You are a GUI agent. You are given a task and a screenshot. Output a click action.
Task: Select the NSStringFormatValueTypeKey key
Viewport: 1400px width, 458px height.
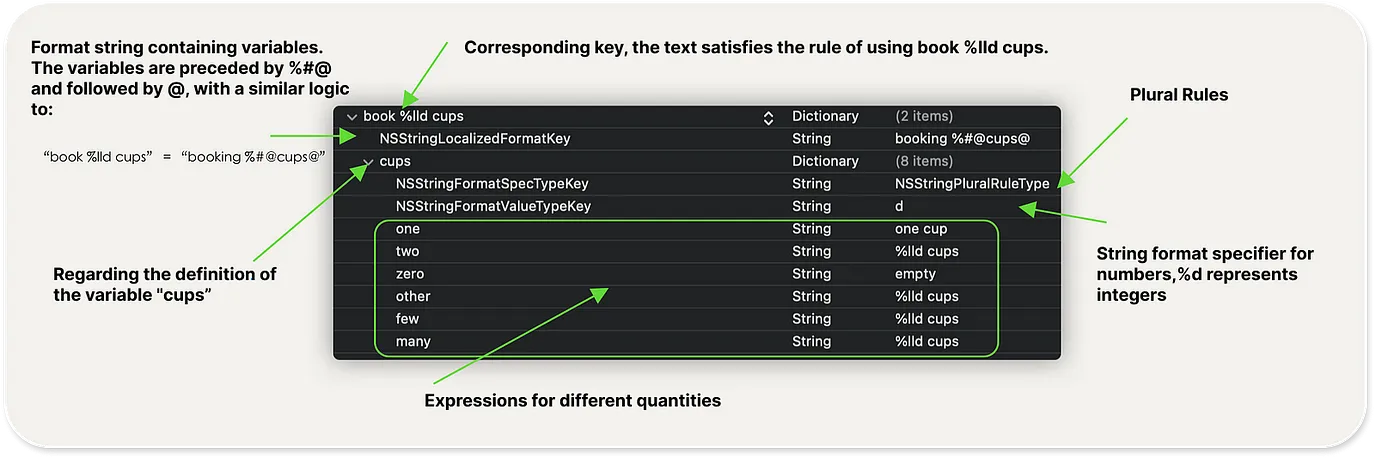[x=493, y=207]
